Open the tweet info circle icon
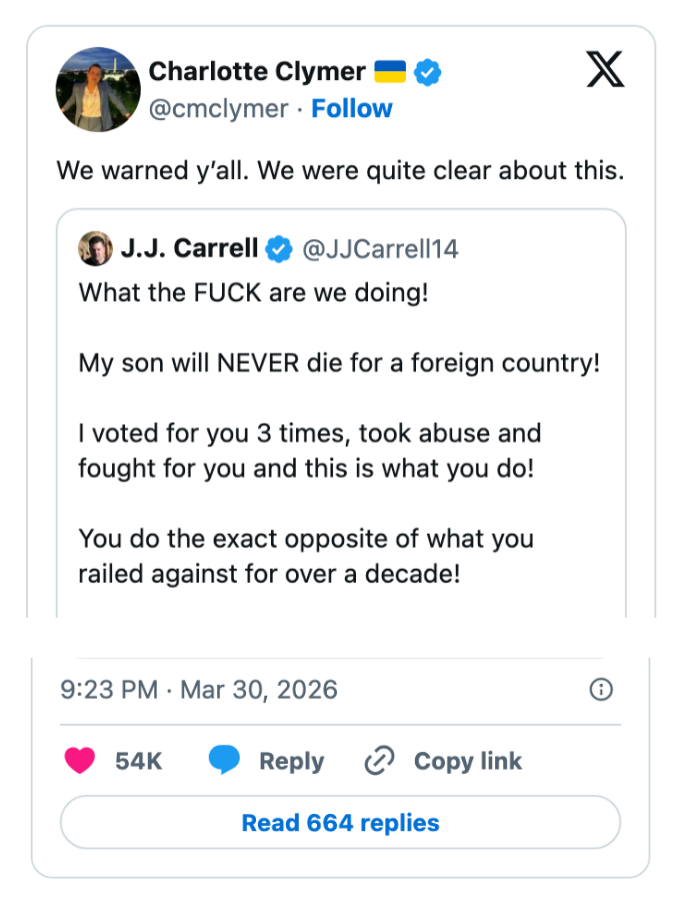Viewport: 688px width, 906px height. point(601,689)
